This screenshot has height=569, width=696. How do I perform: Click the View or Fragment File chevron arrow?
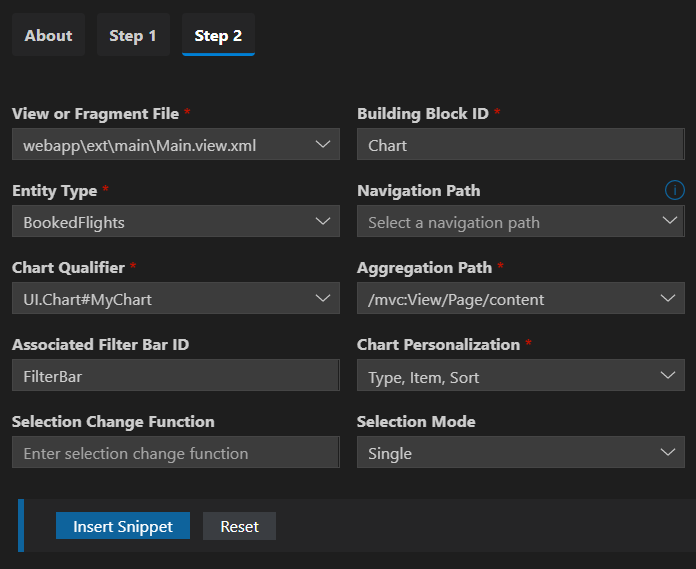322,145
